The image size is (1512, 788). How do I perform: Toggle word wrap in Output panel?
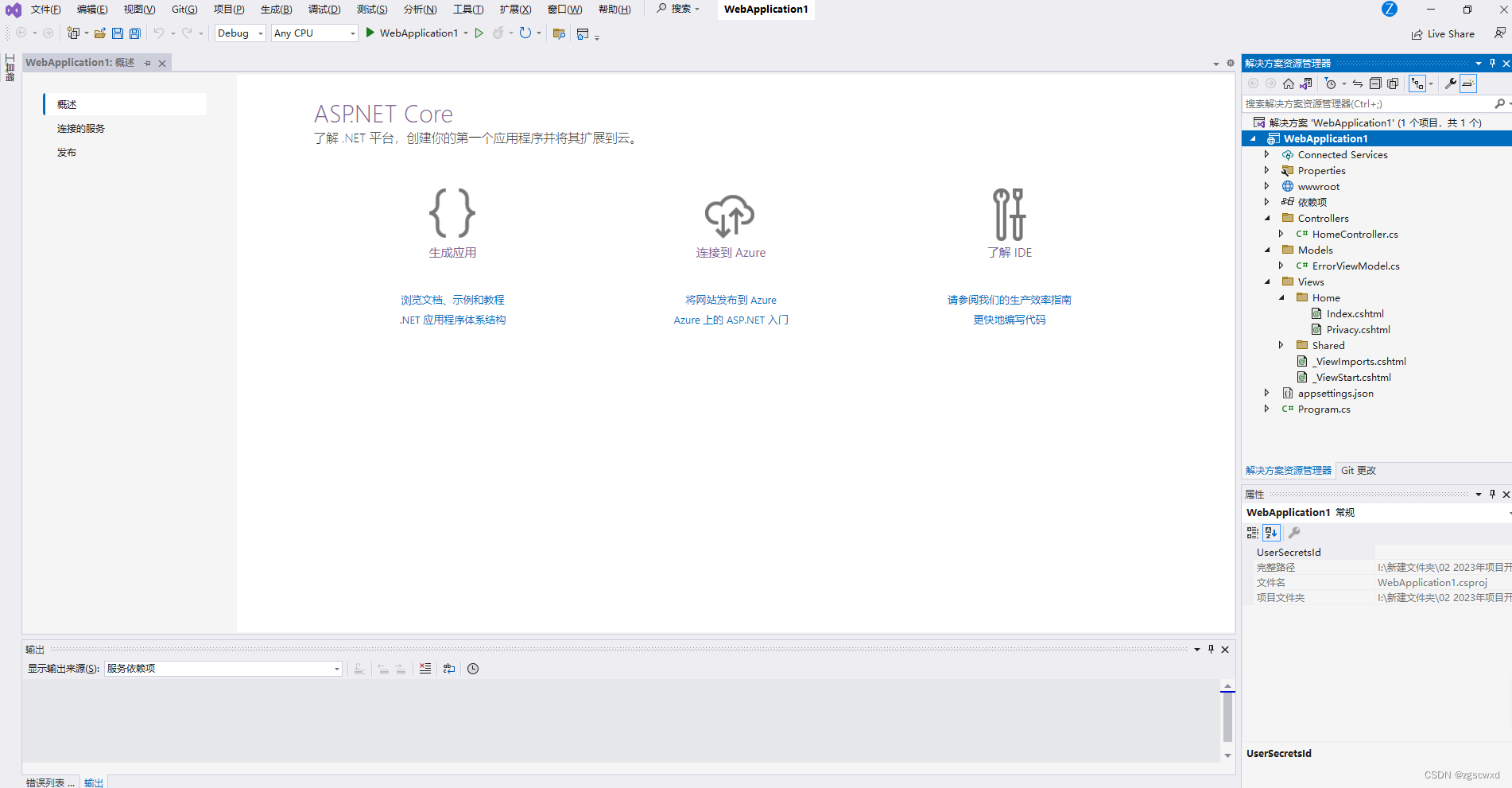(x=449, y=669)
